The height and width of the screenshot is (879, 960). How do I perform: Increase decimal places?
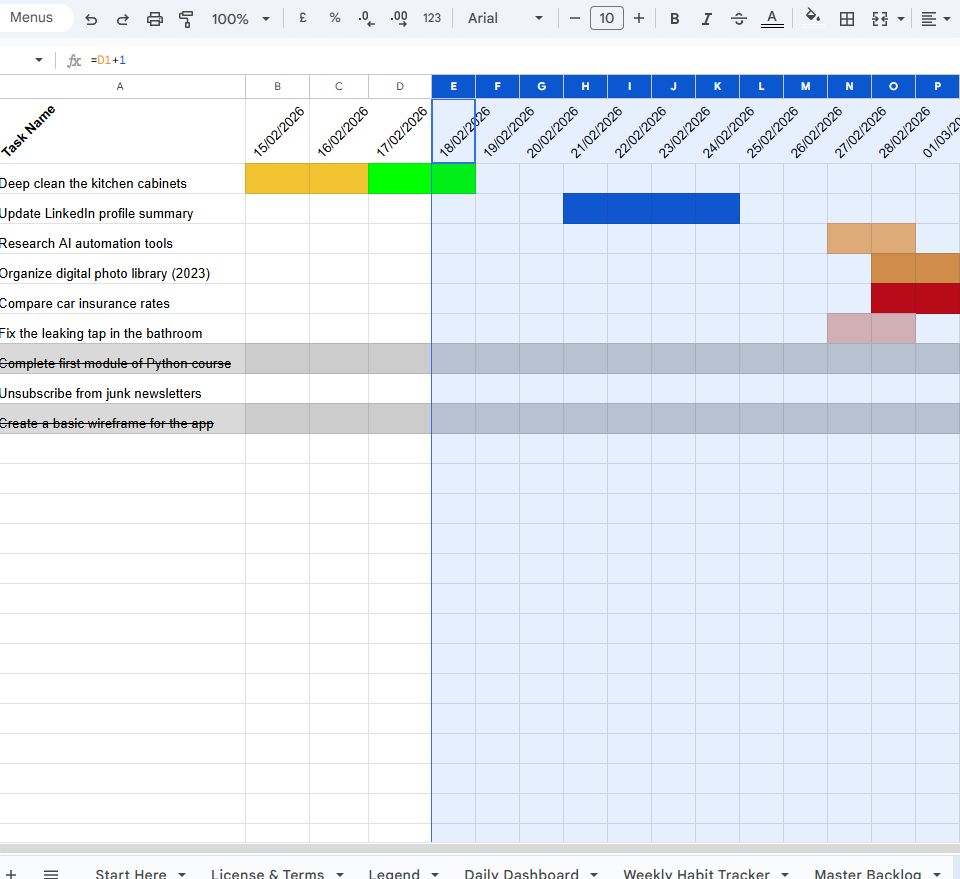[397, 18]
